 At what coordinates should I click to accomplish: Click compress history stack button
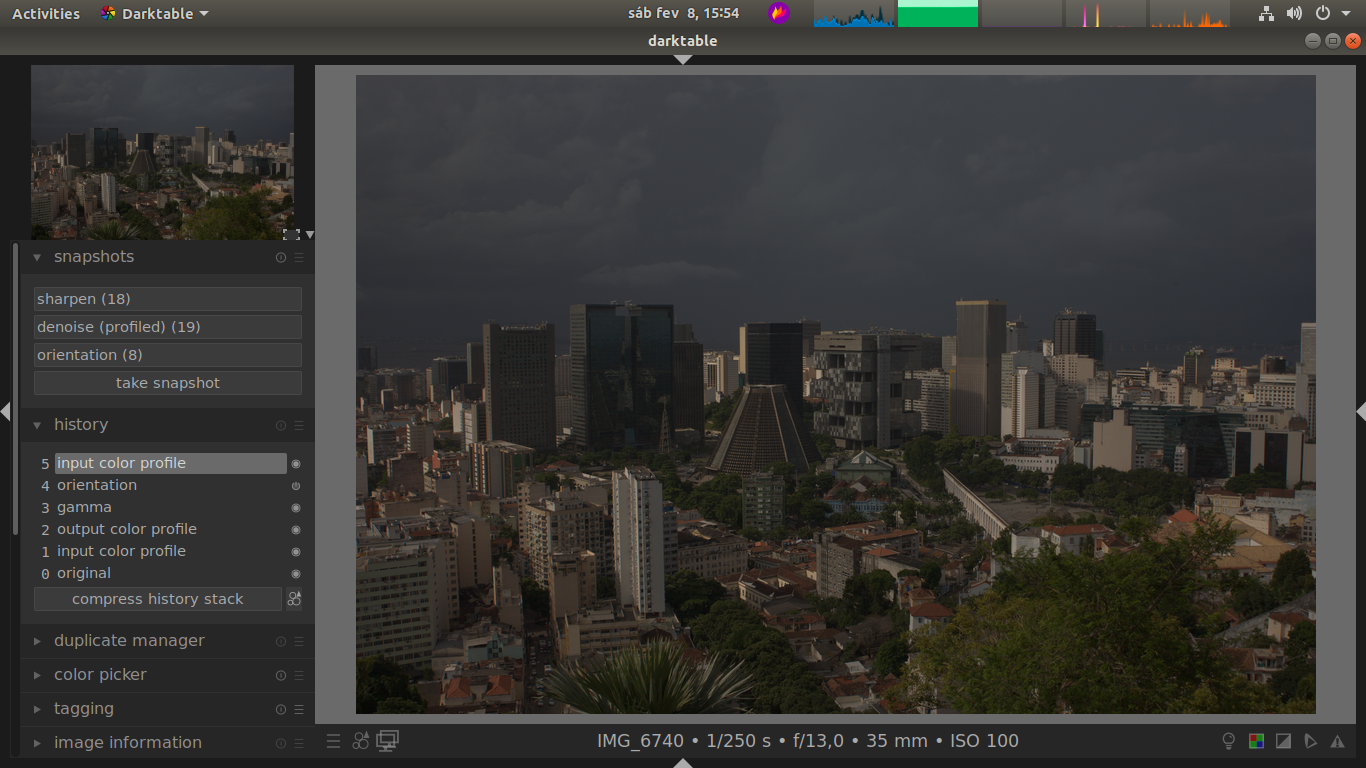click(158, 599)
